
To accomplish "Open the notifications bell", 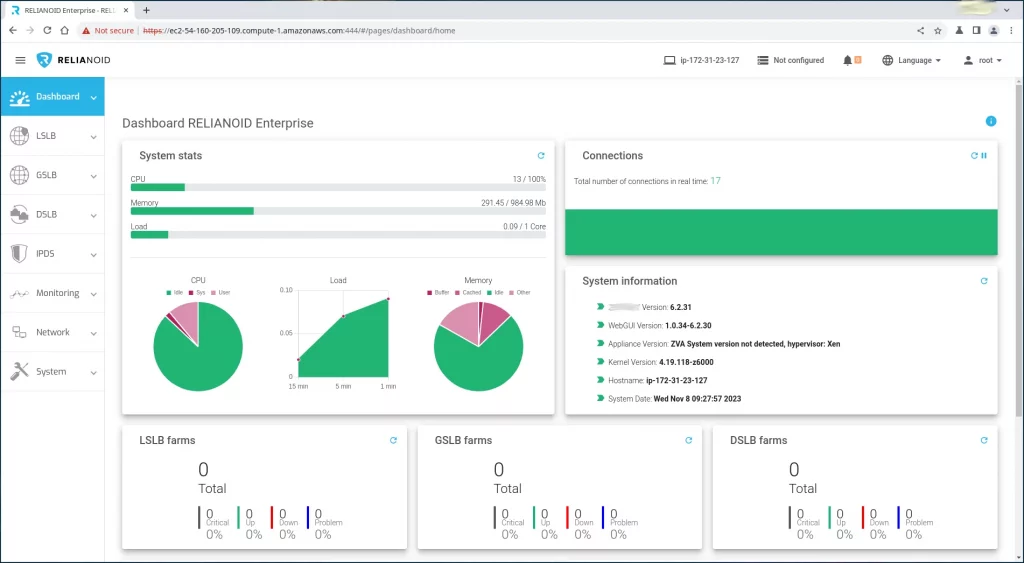I will [848, 60].
